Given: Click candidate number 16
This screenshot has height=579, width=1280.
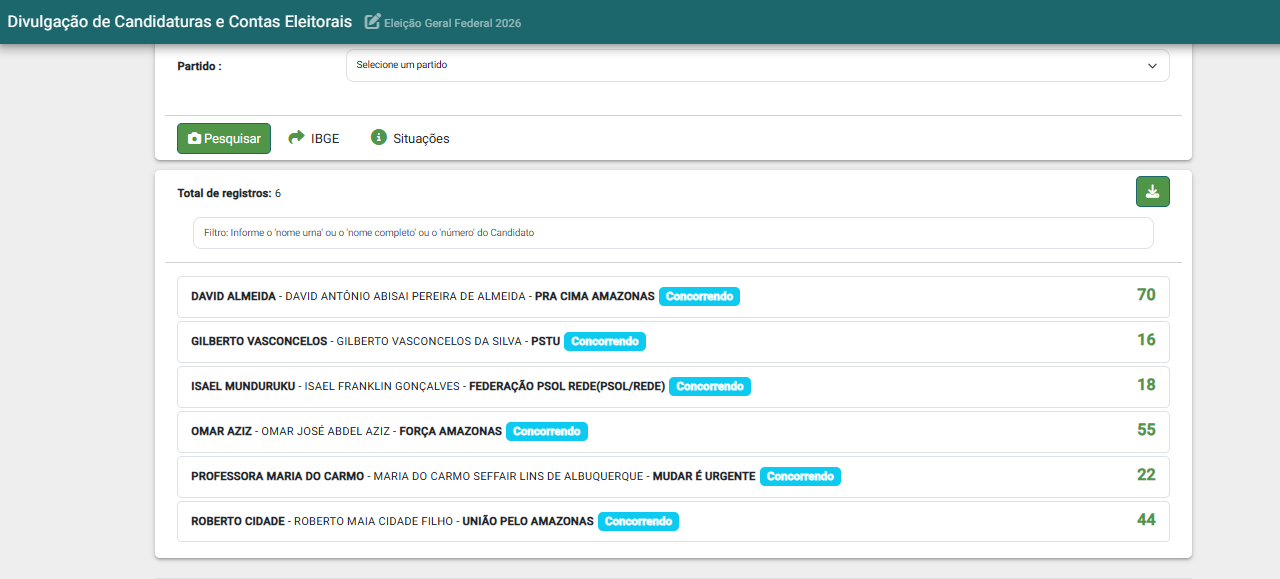Looking at the screenshot, I should coord(1146,340).
